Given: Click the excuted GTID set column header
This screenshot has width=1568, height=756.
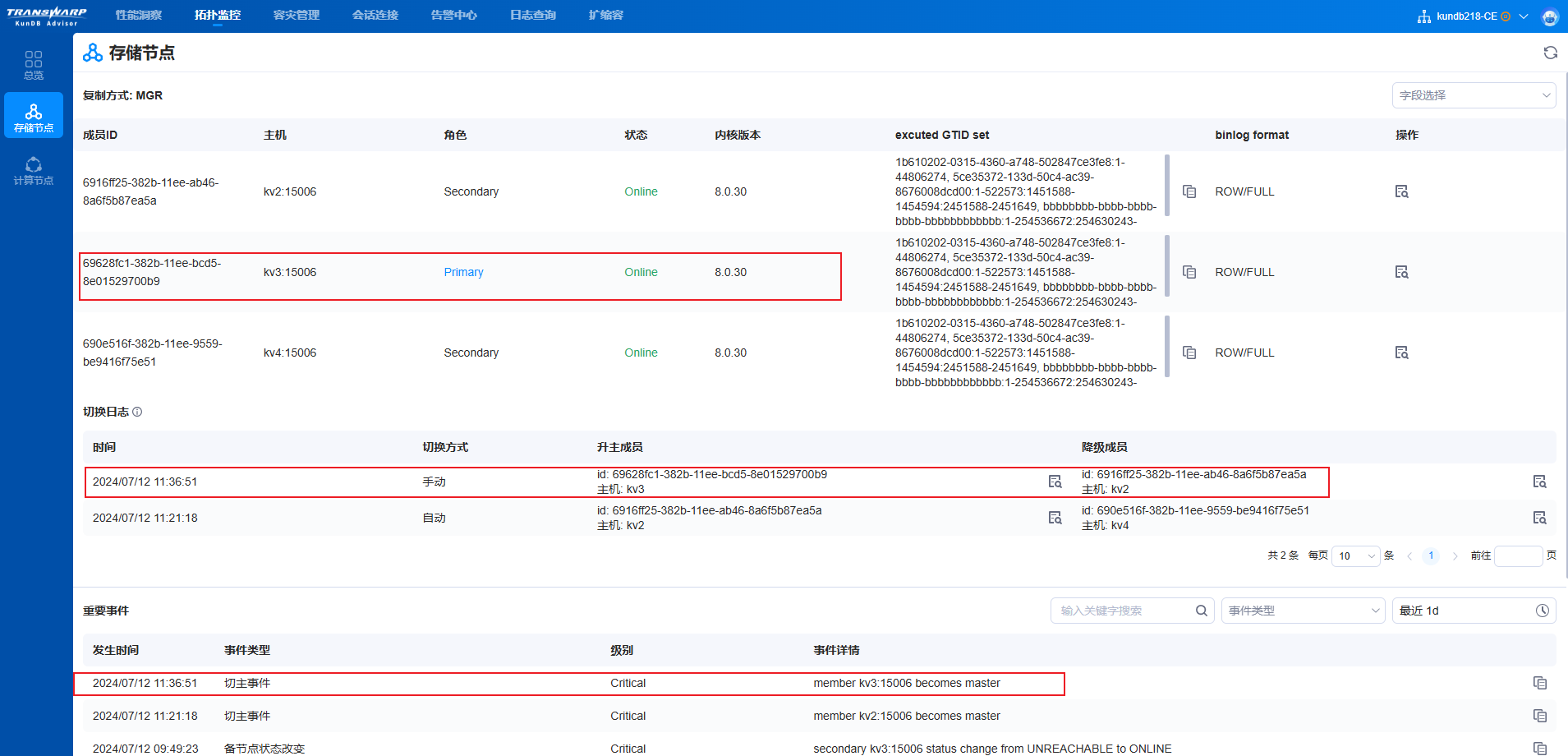Looking at the screenshot, I should [942, 135].
